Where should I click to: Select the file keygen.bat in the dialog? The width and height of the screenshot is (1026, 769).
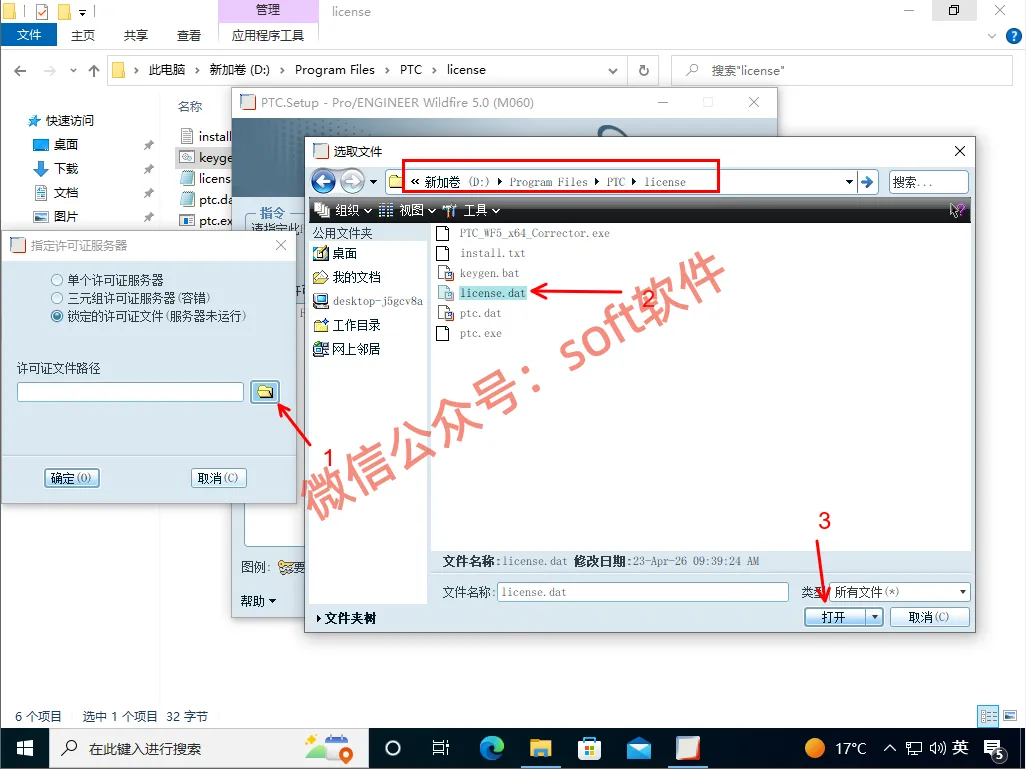pyautogui.click(x=478, y=273)
